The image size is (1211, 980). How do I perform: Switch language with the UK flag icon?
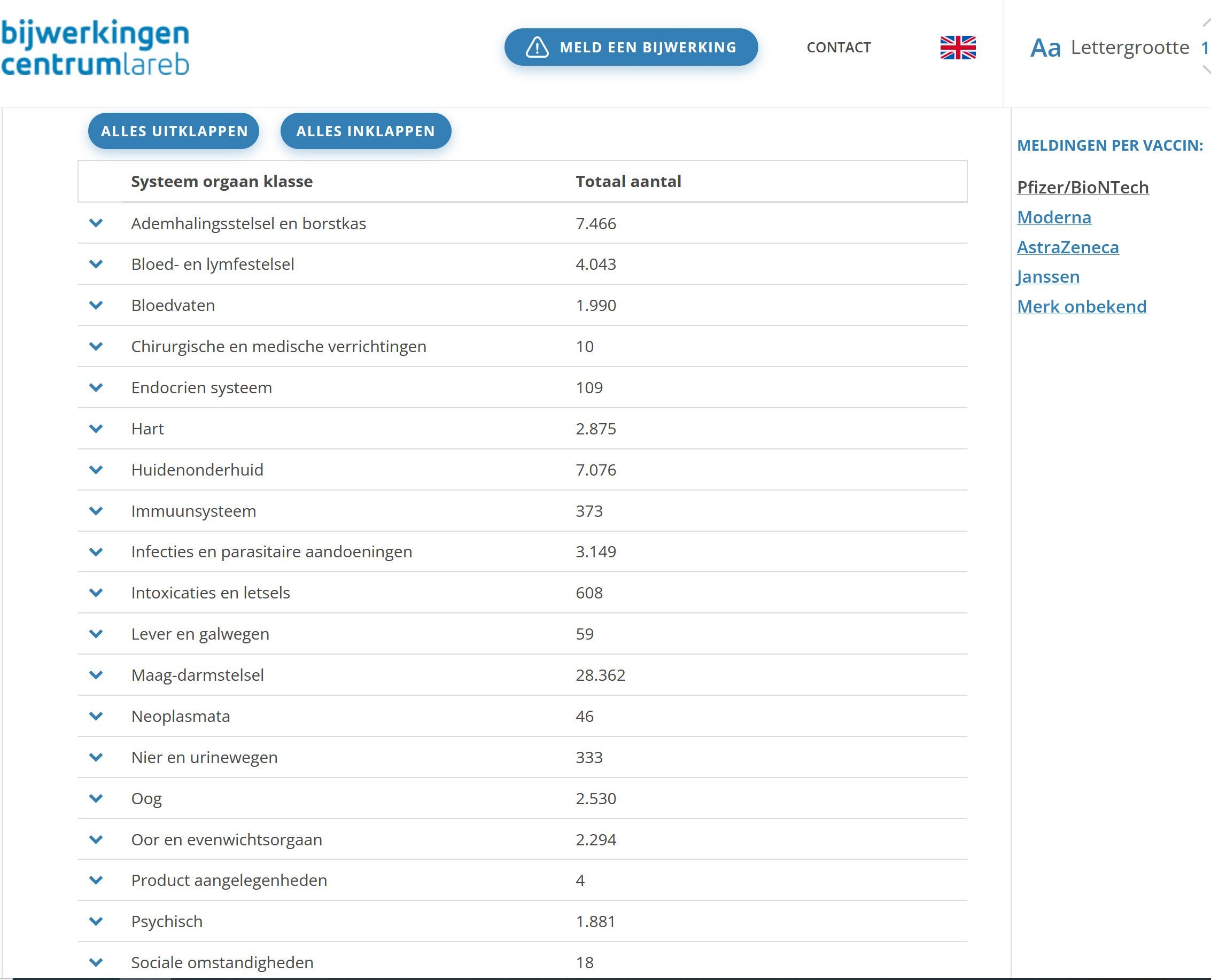958,48
